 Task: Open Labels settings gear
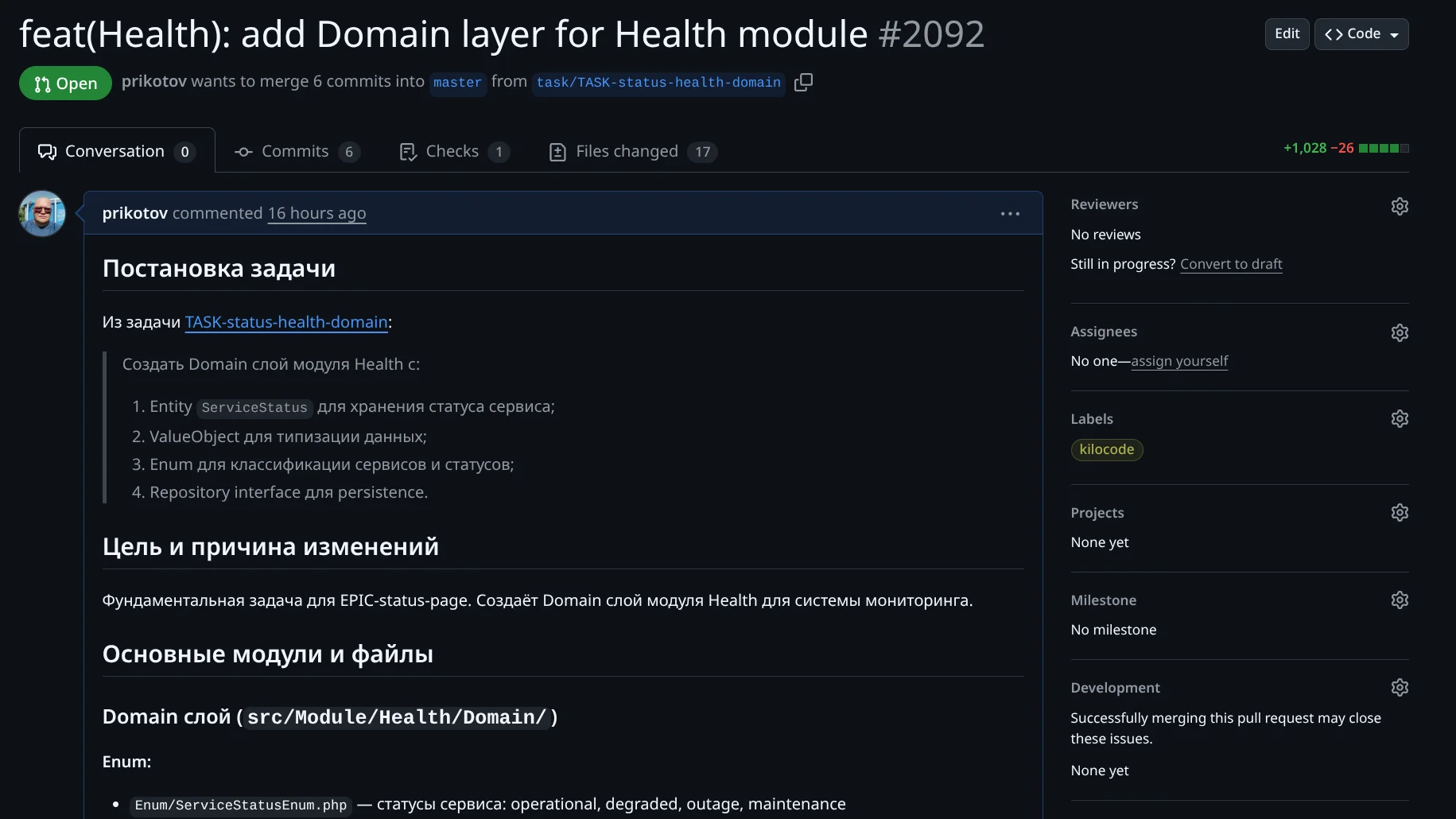[1400, 419]
